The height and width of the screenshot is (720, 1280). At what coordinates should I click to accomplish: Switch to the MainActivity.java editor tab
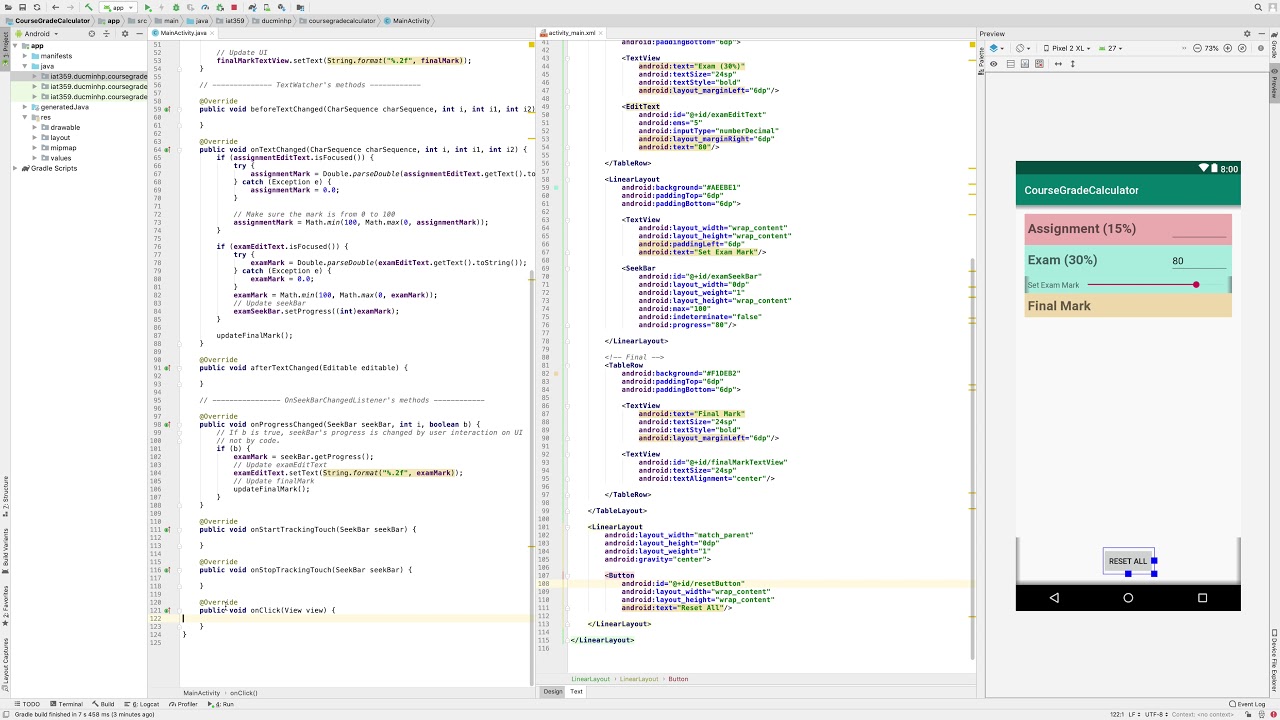182,33
